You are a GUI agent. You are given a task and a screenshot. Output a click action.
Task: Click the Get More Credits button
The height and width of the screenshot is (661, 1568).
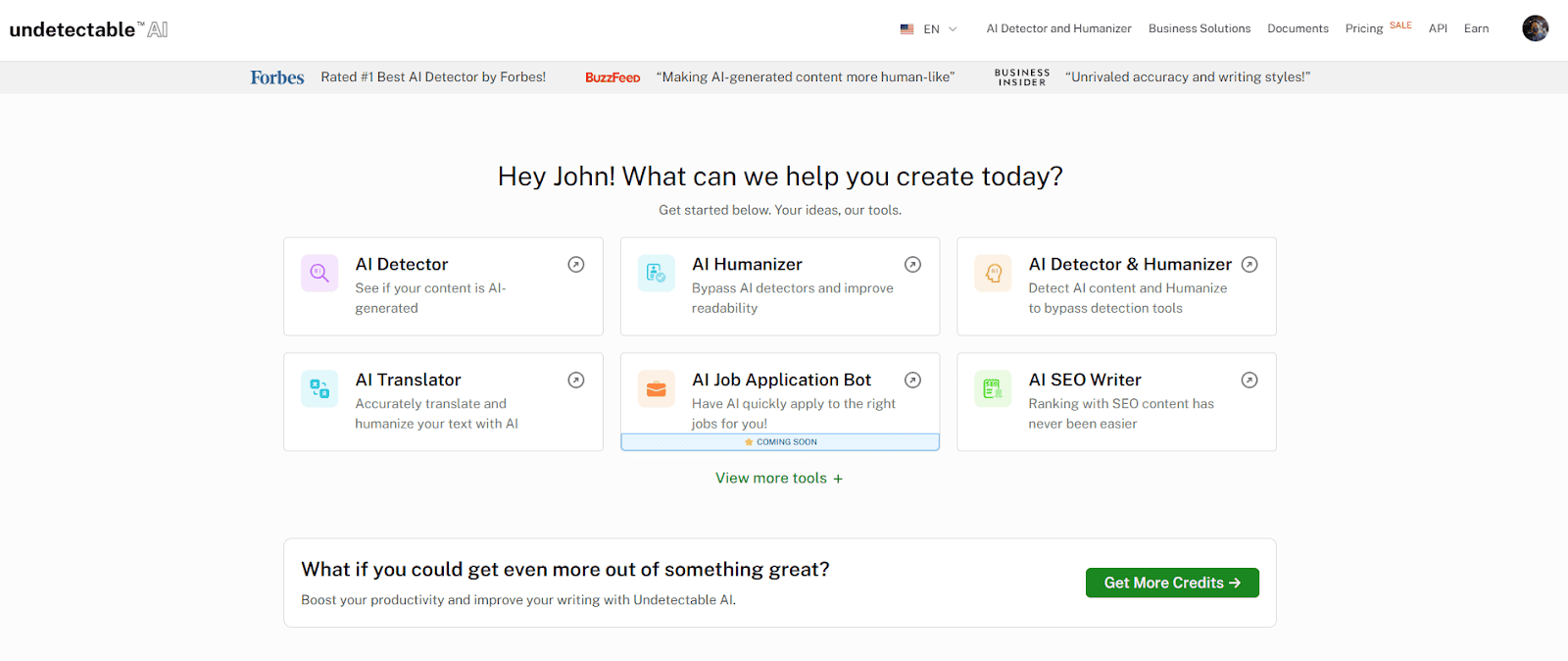1172,583
